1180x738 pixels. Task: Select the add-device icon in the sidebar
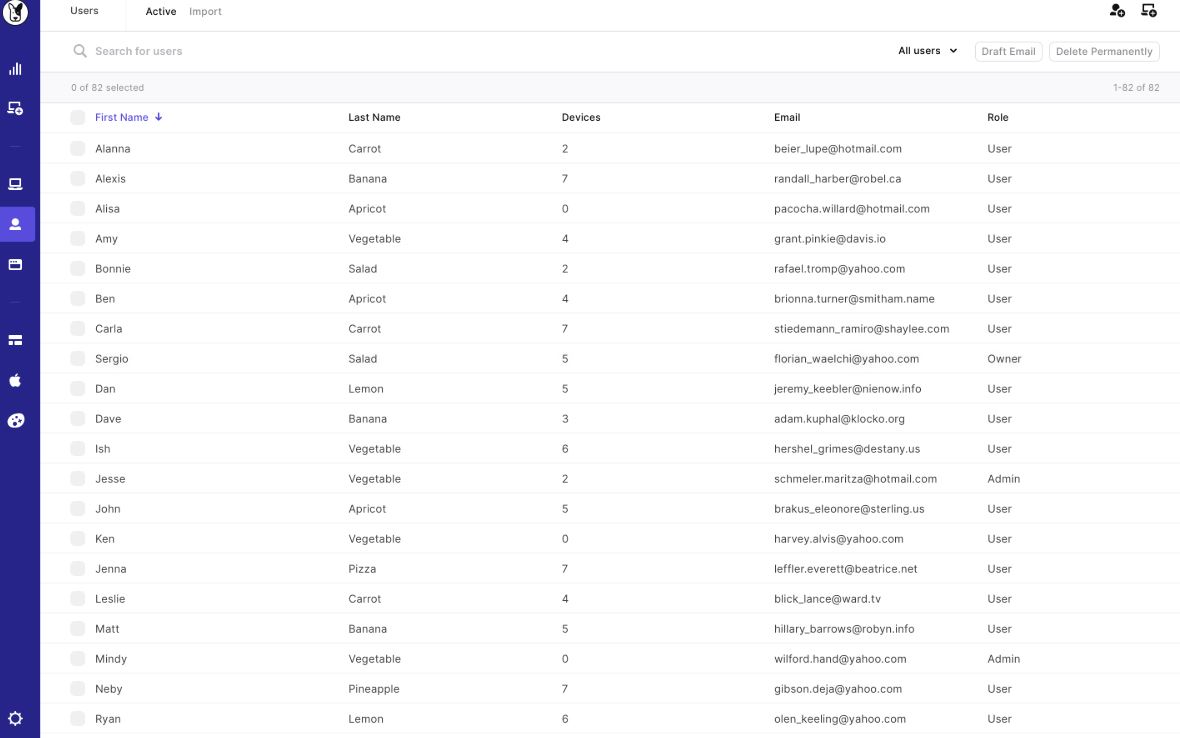point(16,107)
